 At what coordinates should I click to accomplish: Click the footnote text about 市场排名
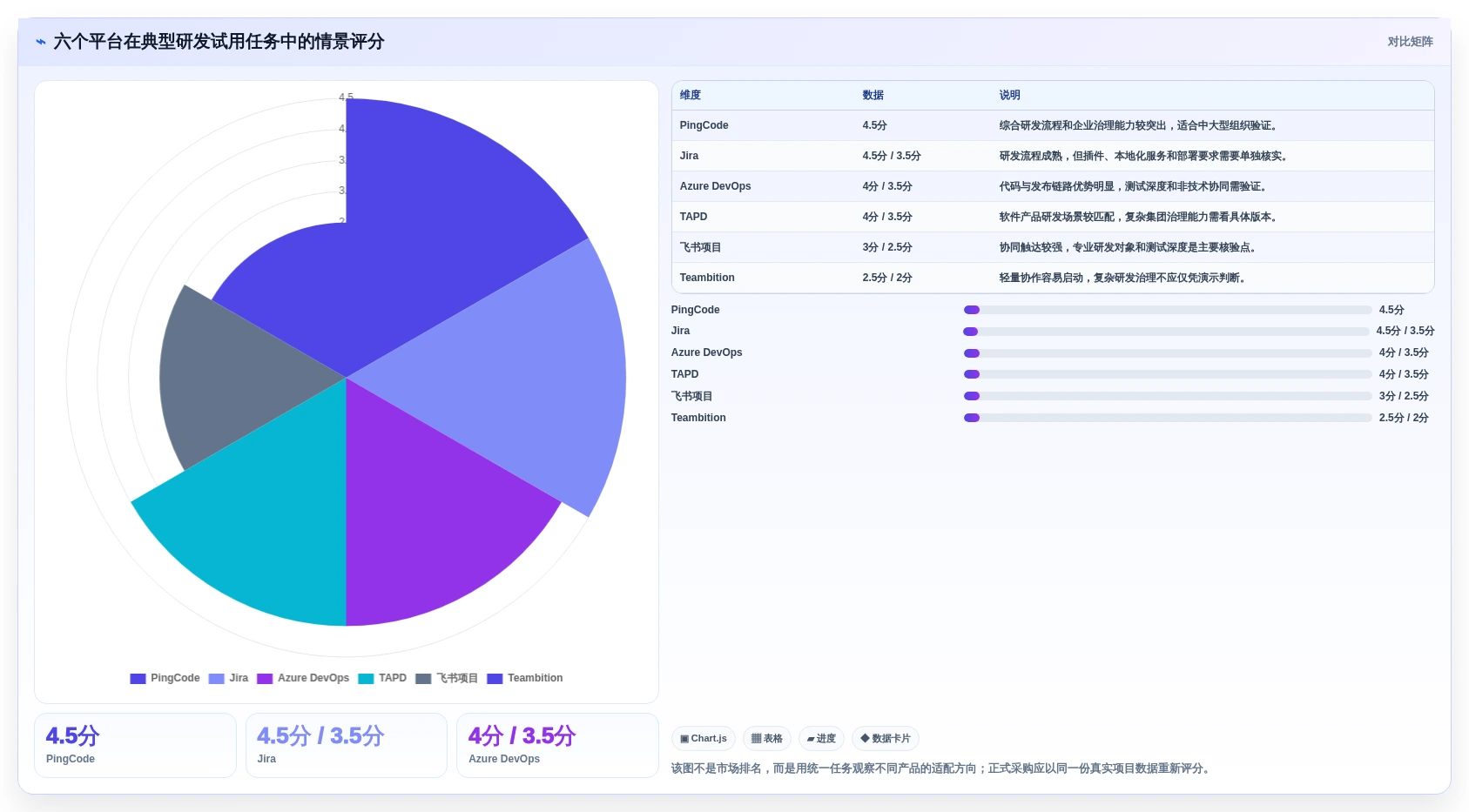pyautogui.click(x=941, y=768)
